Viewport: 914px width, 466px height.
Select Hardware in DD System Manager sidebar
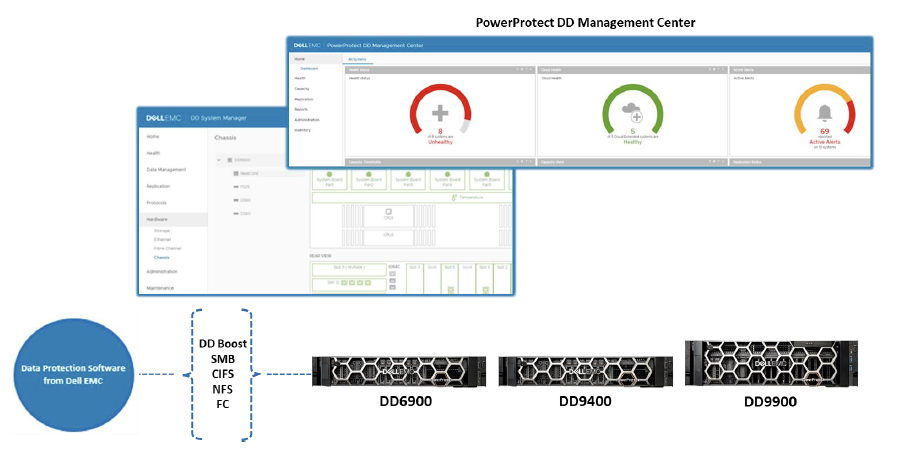[x=173, y=219]
